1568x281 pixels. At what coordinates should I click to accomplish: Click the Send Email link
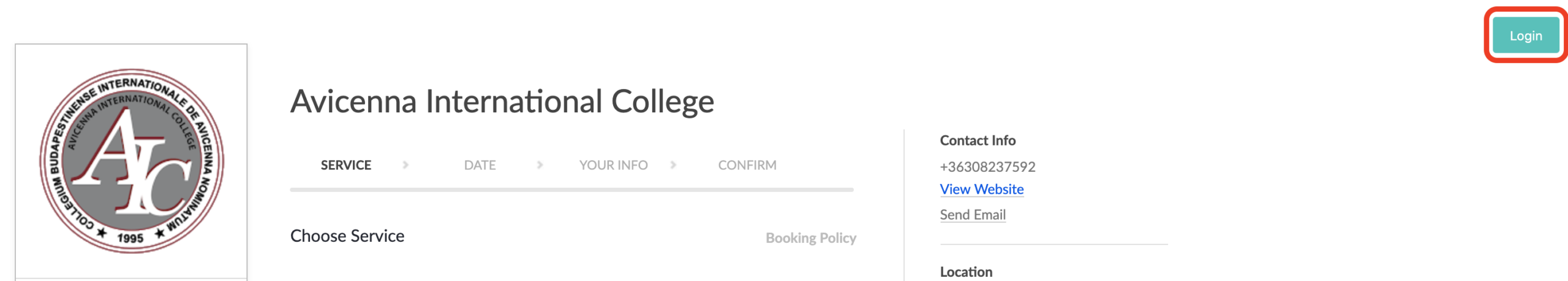(973, 215)
